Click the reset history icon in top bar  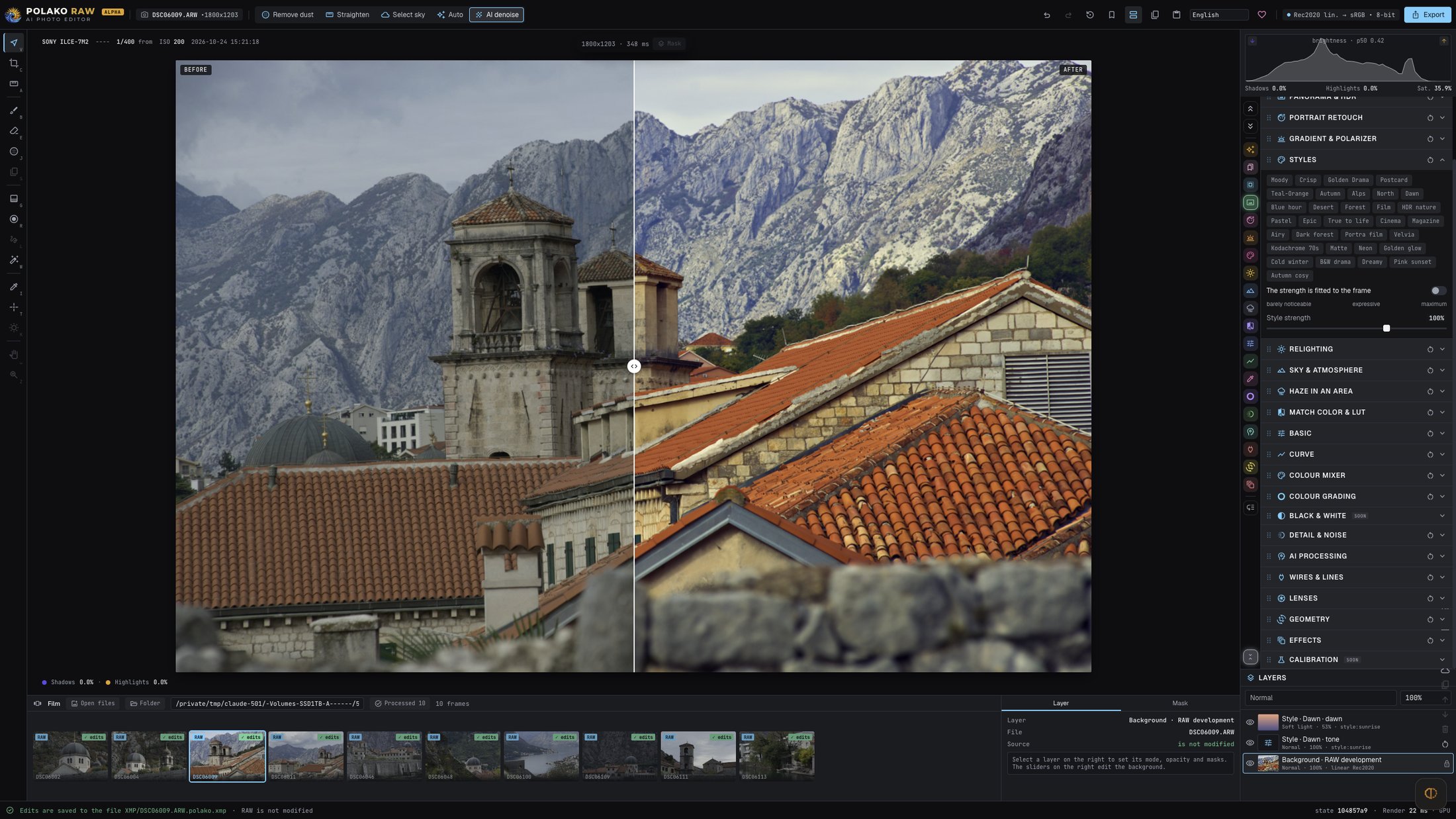[1090, 15]
